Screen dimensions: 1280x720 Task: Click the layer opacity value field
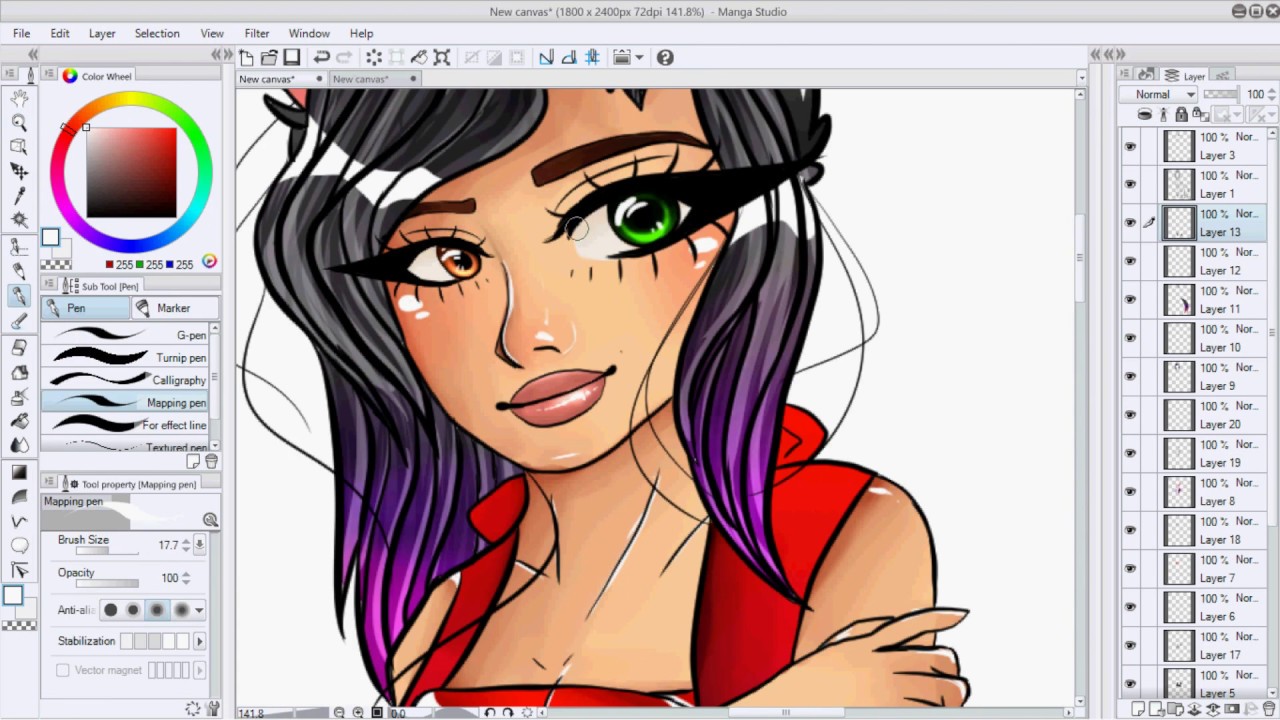(x=1254, y=94)
